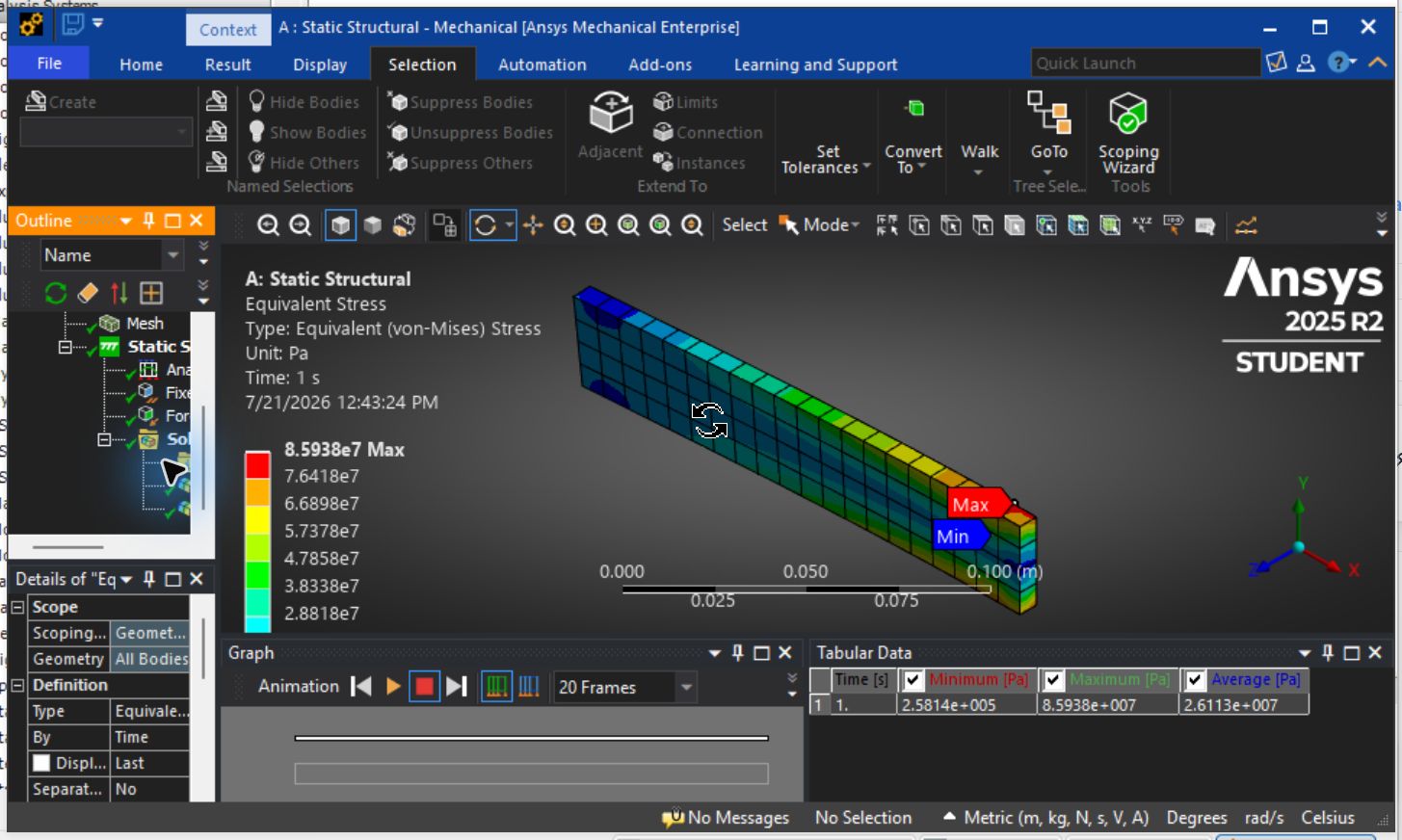Image resolution: width=1402 pixels, height=840 pixels.
Task: Click the eraser Clear icon in Outline
Action: coord(88,293)
